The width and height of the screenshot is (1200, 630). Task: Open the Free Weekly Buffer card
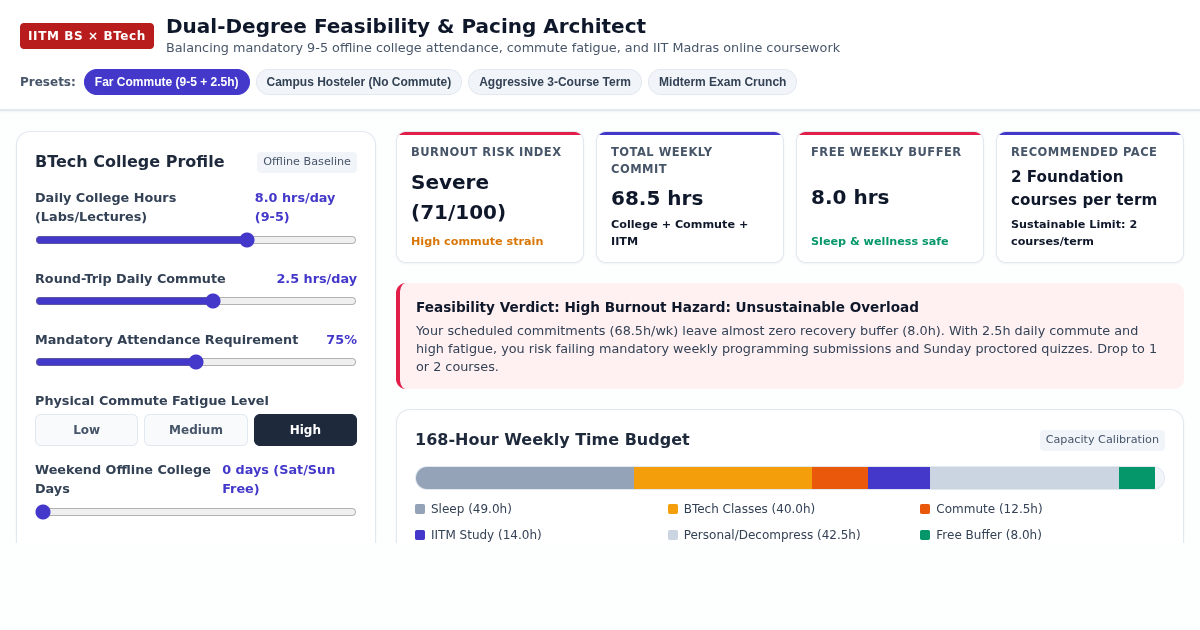click(890, 197)
